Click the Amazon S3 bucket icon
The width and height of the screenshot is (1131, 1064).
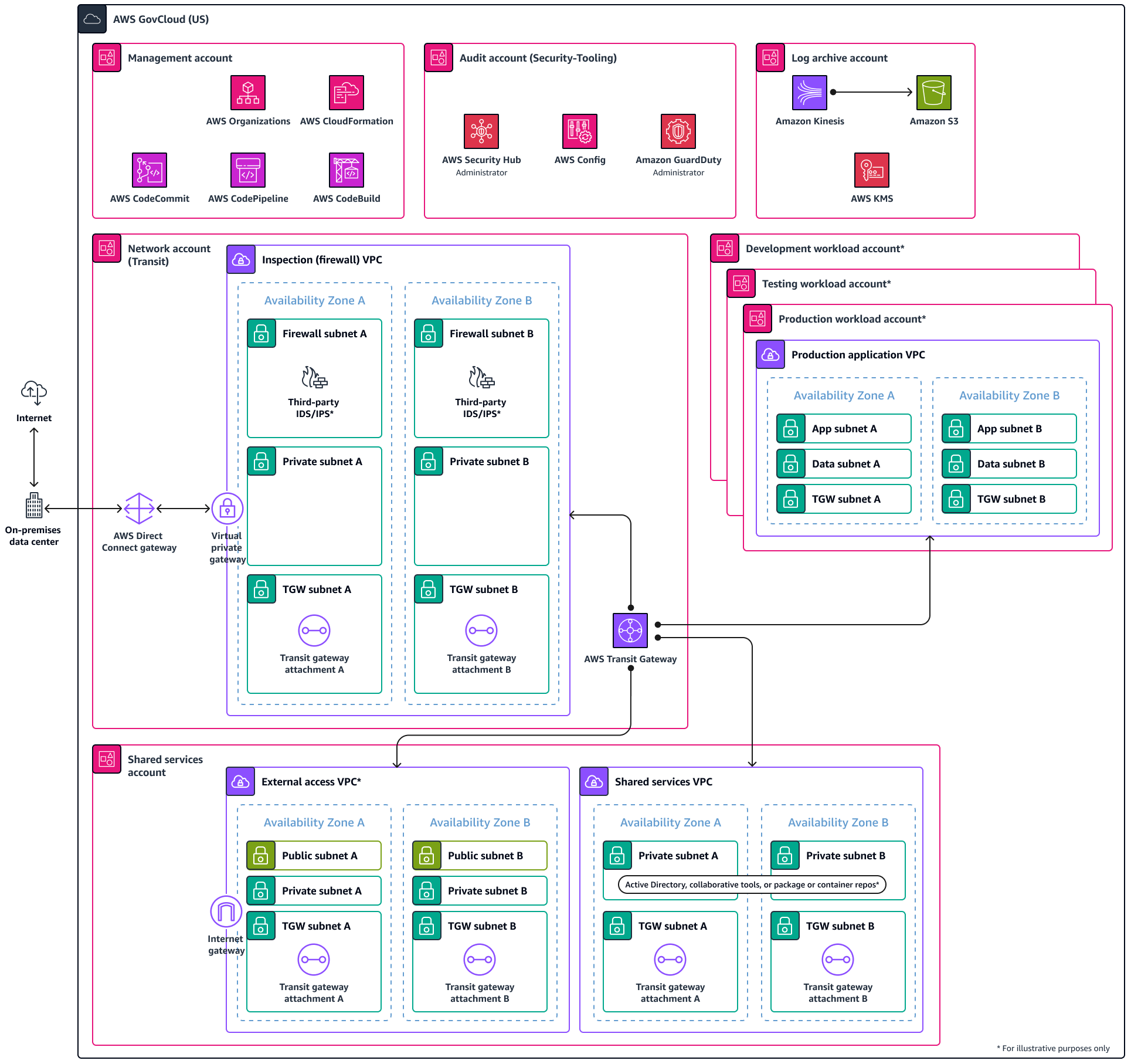coord(934,93)
